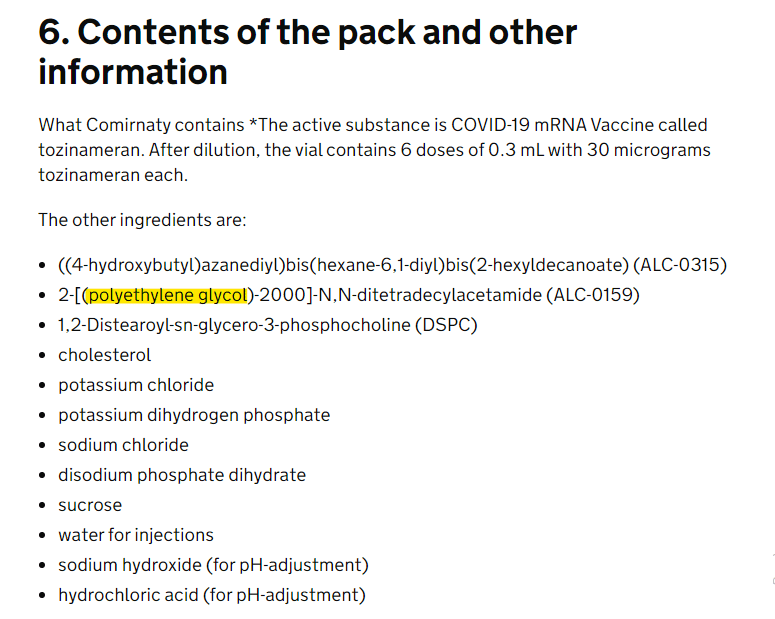This screenshot has height=619, width=775.
Task: Click the "sodium hydroxide" list item
Action: [213, 565]
